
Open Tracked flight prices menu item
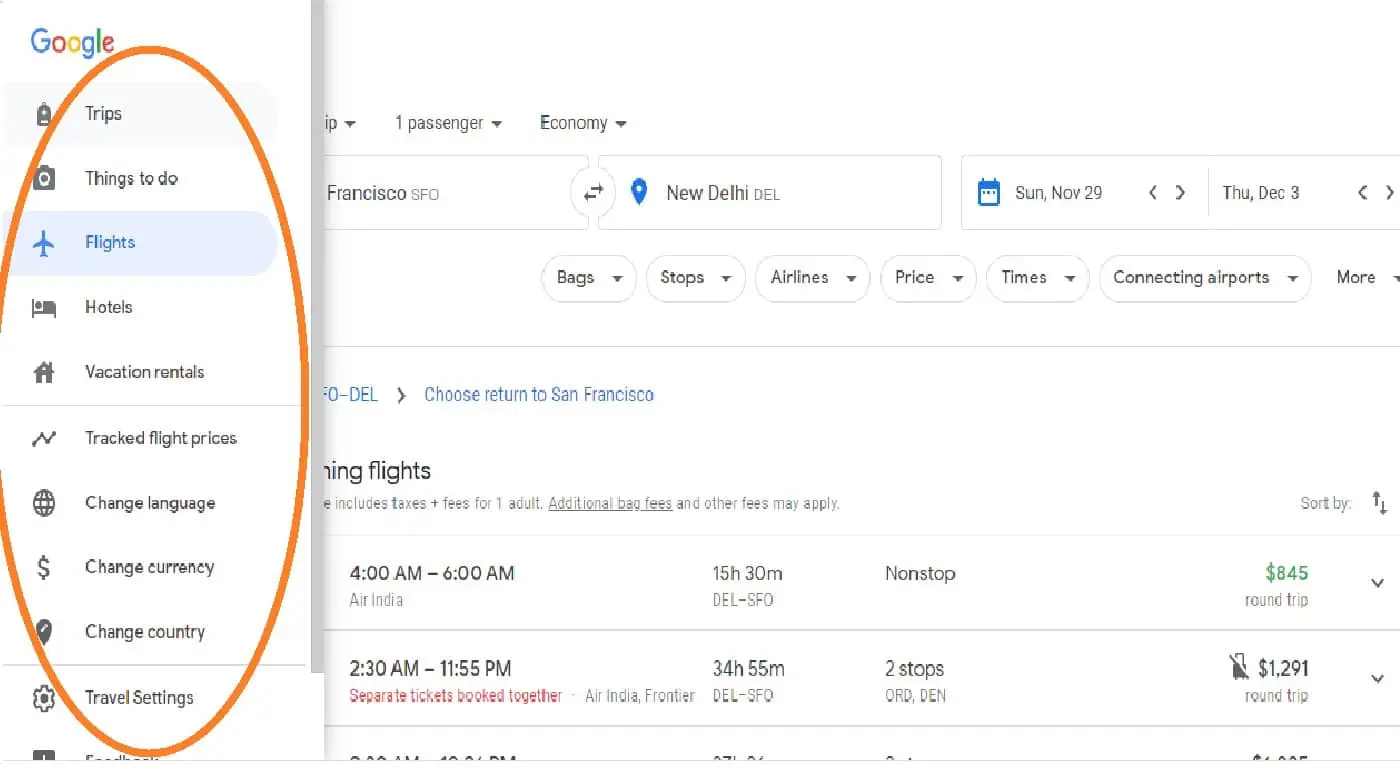point(138,438)
